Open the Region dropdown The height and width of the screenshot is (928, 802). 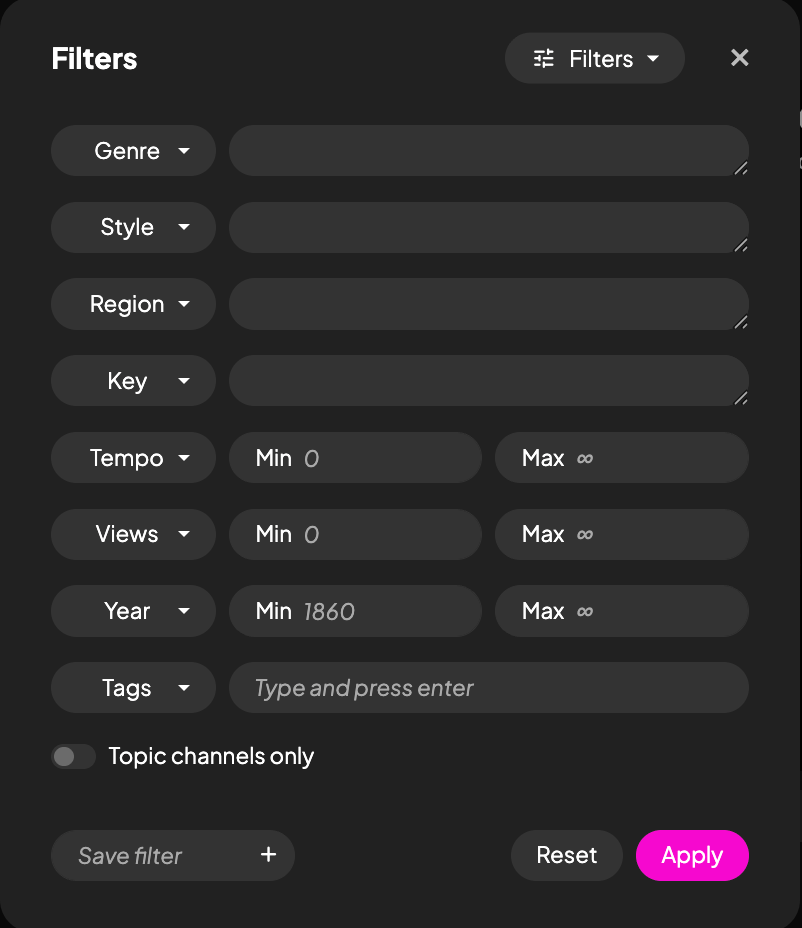pos(133,304)
